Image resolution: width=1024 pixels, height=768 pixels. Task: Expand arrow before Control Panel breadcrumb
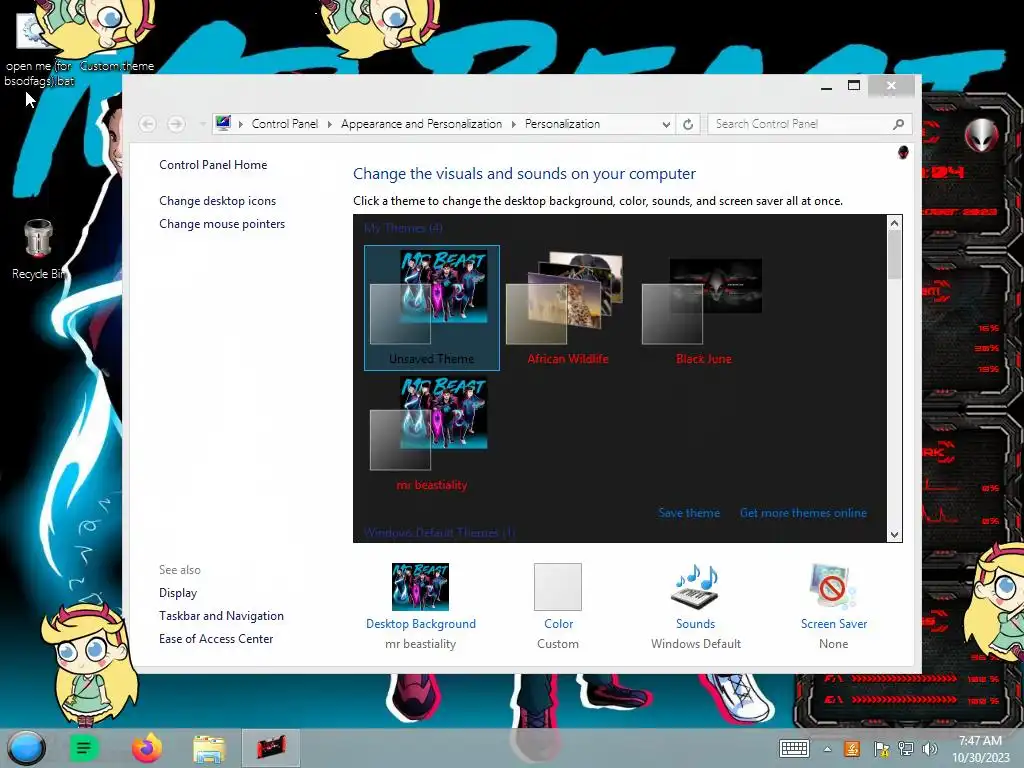click(241, 124)
